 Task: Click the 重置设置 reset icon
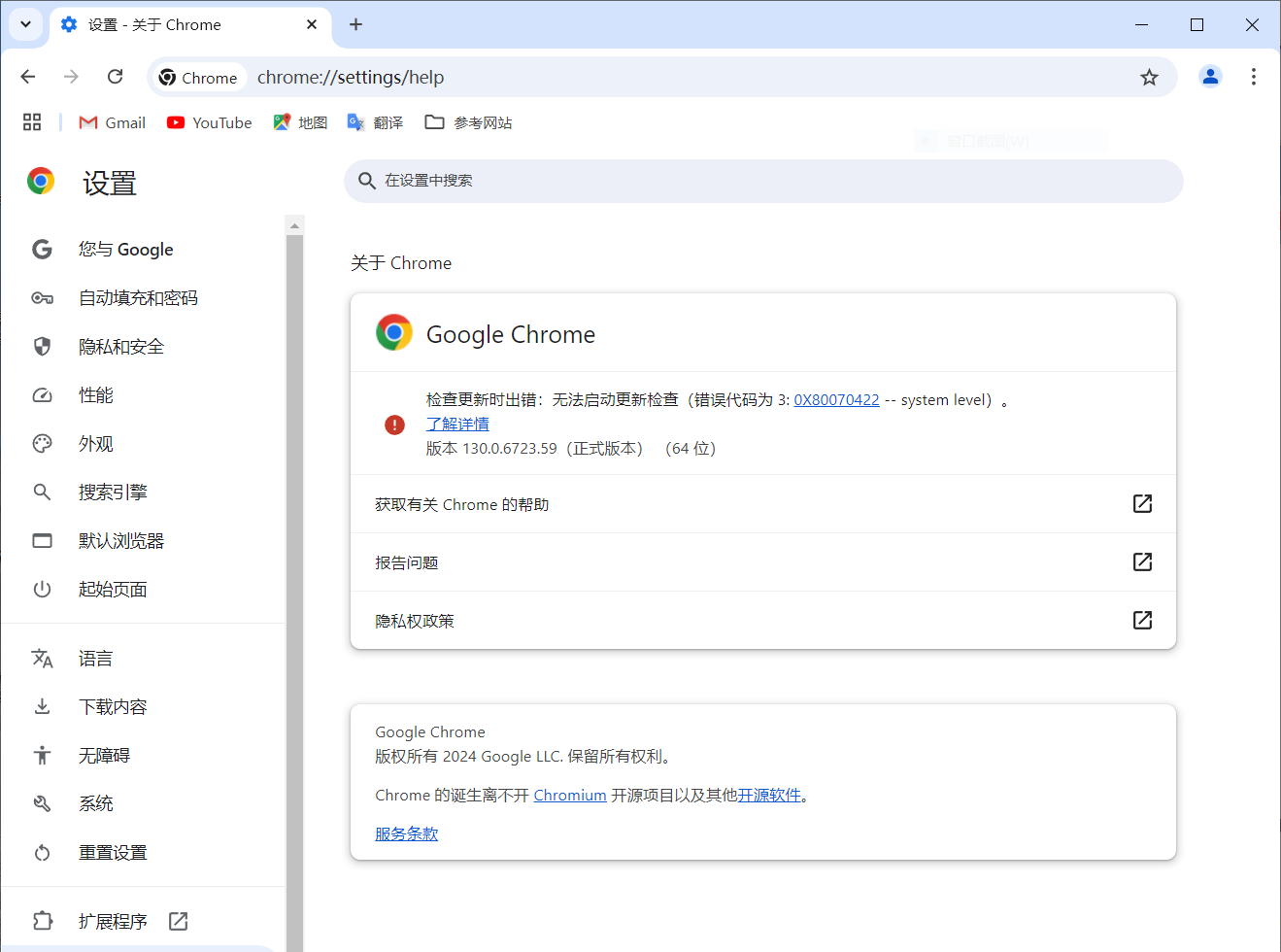42,853
